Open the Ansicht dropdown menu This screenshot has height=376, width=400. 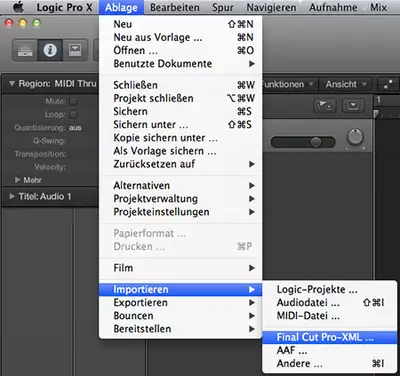(x=346, y=84)
